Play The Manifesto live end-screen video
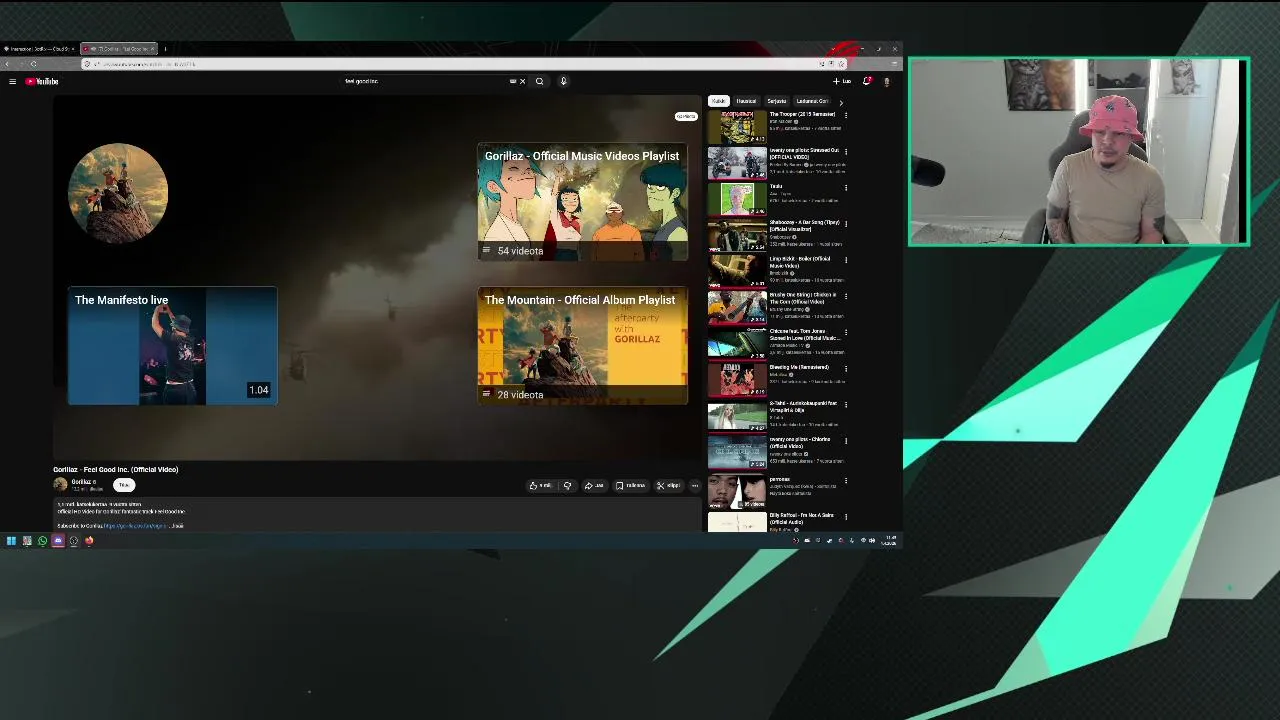Viewport: 1280px width, 720px height. (x=172, y=346)
